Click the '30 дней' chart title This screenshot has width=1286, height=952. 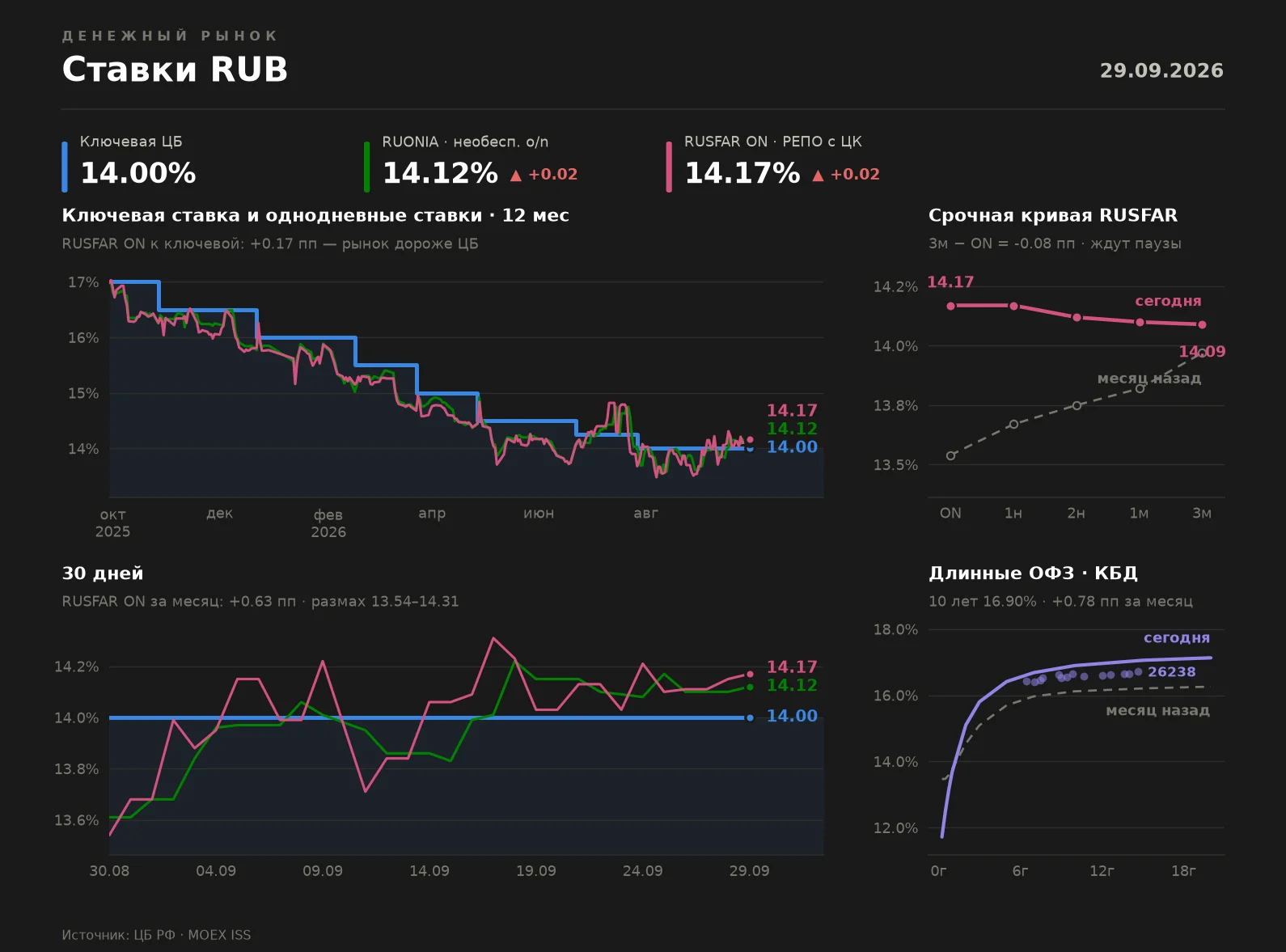coord(103,573)
